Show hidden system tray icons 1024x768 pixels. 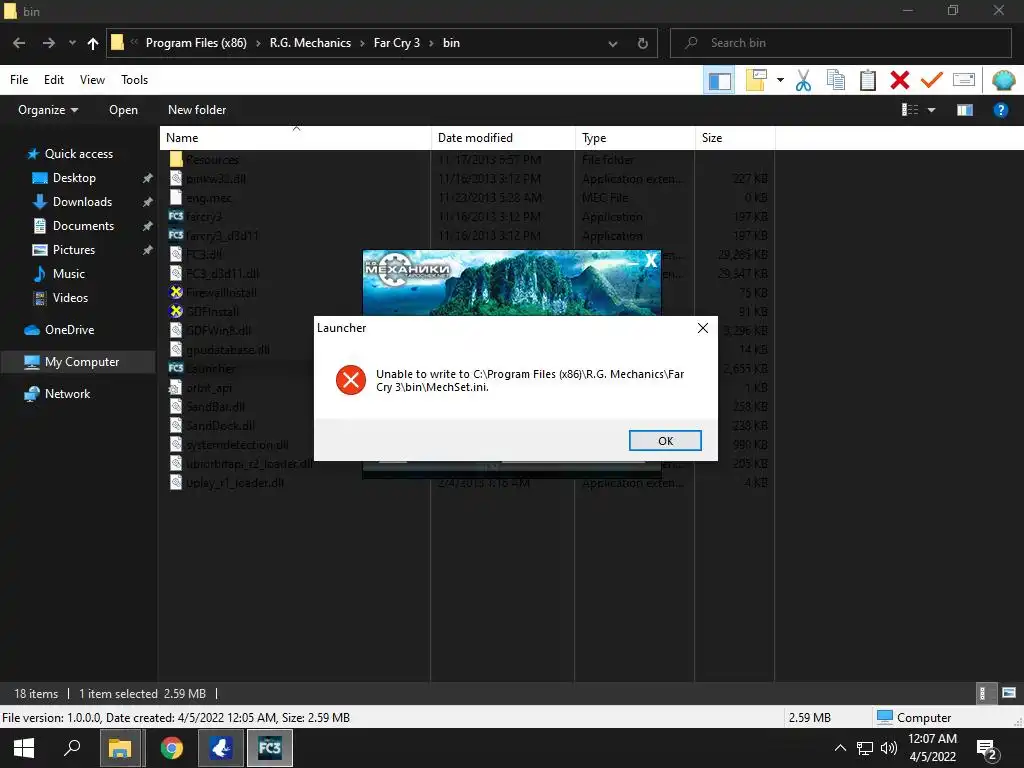[x=840, y=748]
